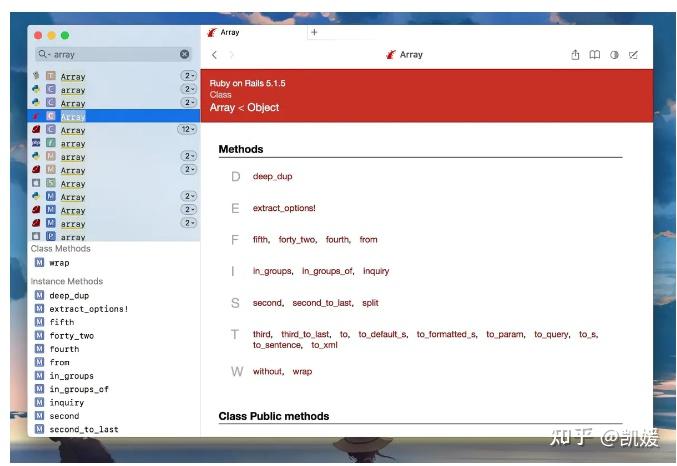Open the without link under W
This screenshot has width=677, height=466.
267,371
